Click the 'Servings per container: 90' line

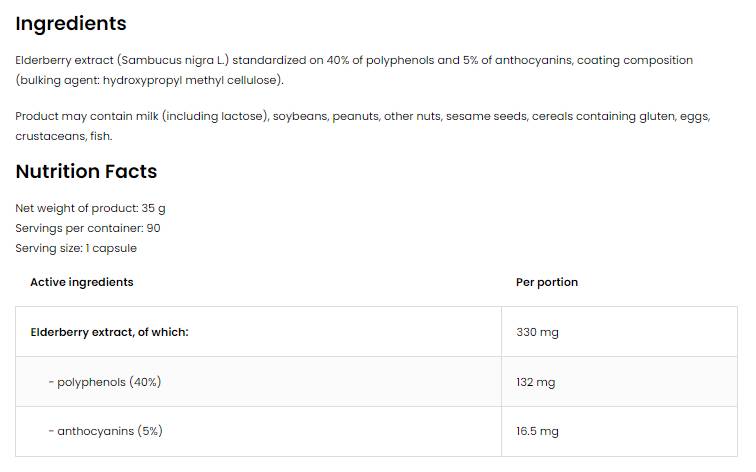(88, 228)
